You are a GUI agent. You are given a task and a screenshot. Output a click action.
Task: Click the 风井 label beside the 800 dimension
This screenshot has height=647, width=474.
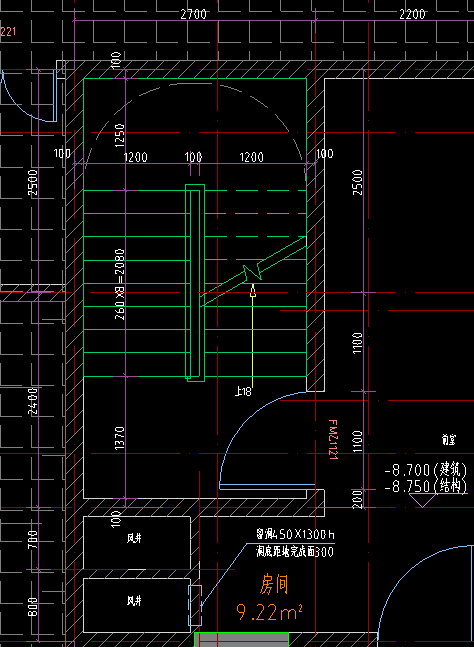pos(134,600)
